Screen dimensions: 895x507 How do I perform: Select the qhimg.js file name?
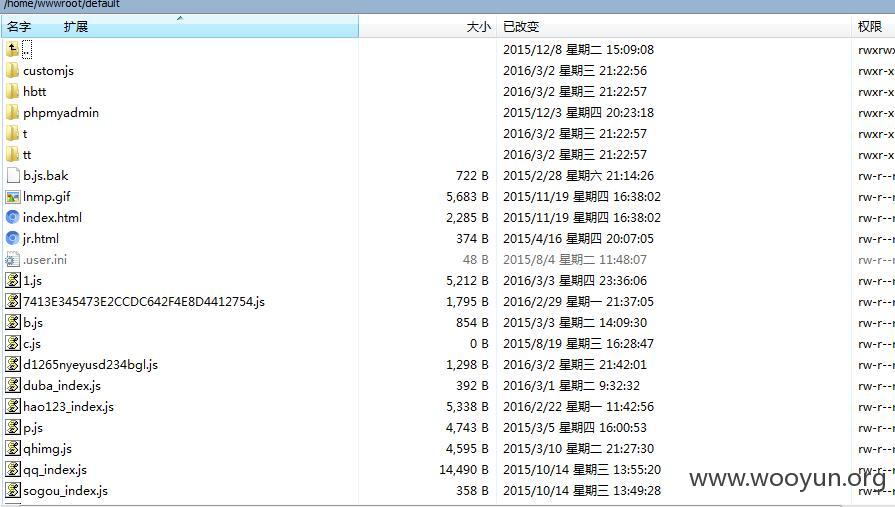point(47,449)
